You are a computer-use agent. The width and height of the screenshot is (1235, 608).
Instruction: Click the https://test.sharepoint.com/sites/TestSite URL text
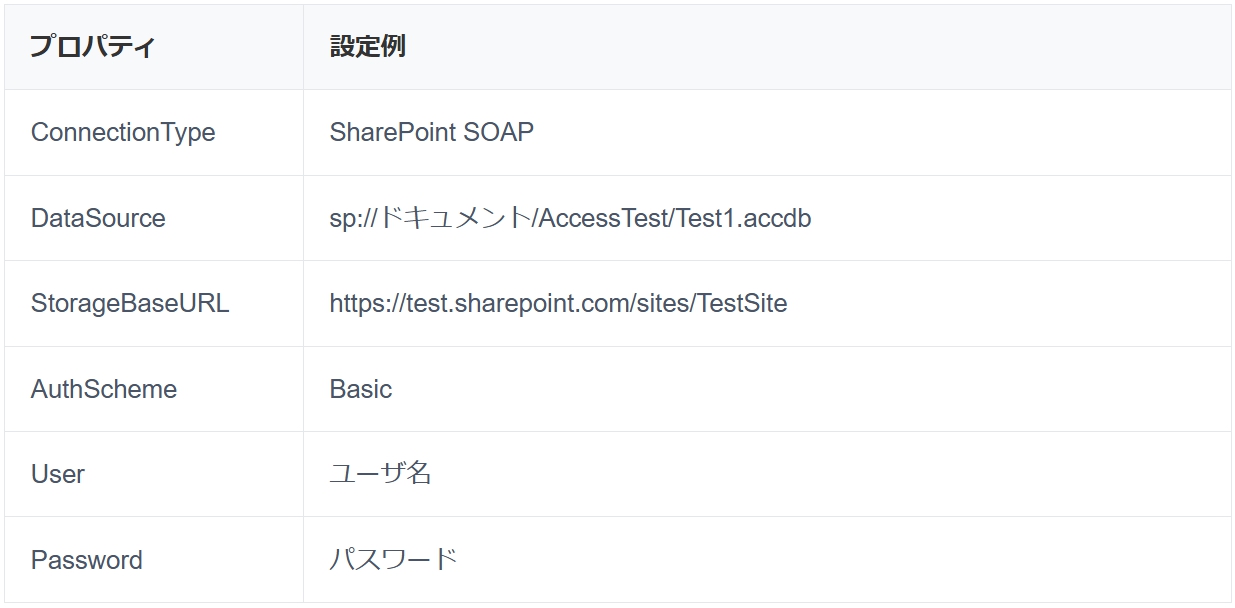(558, 304)
